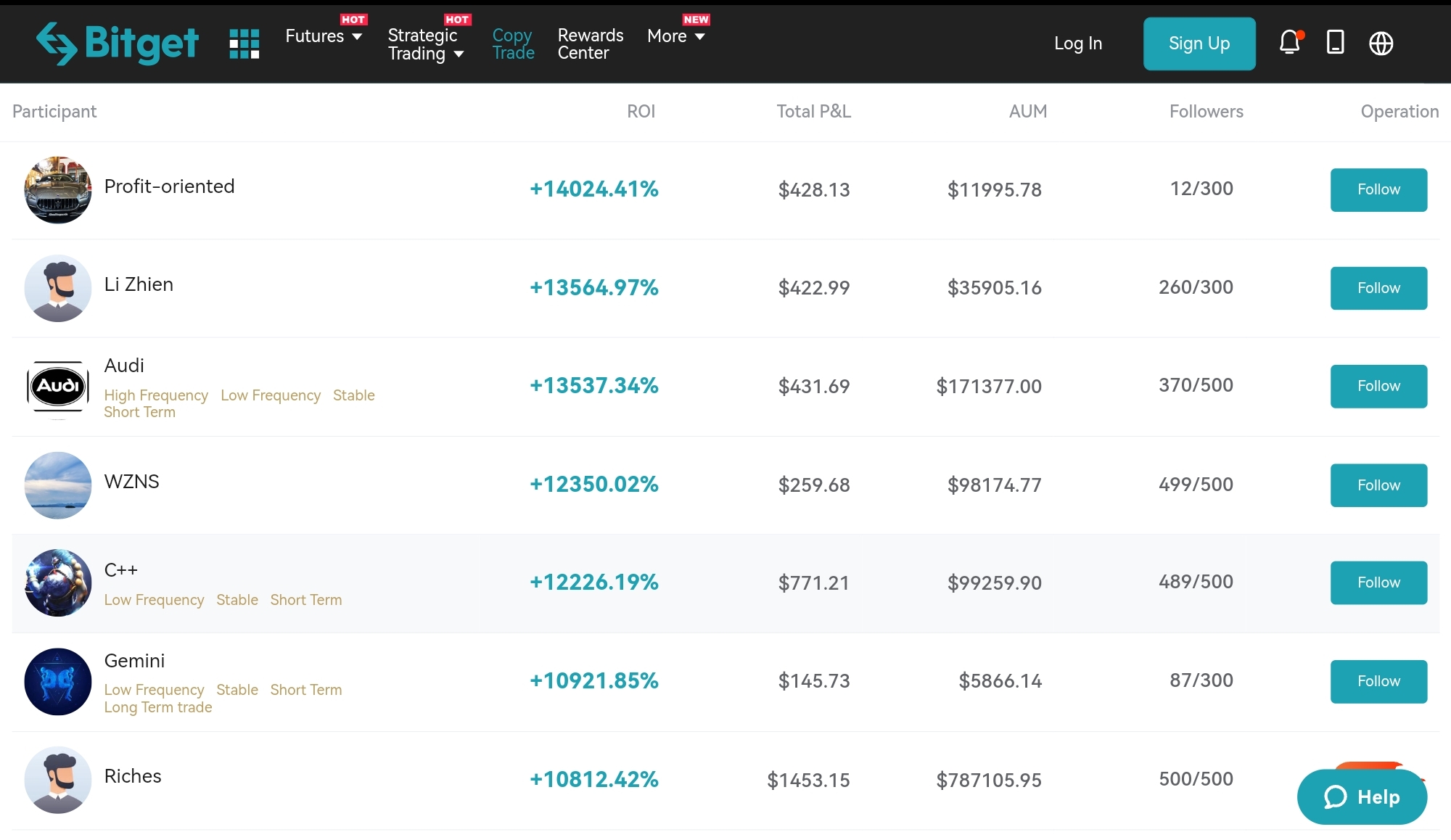This screenshot has width=1451, height=840.
Task: Click the Audi trader avatar
Action: (58, 387)
